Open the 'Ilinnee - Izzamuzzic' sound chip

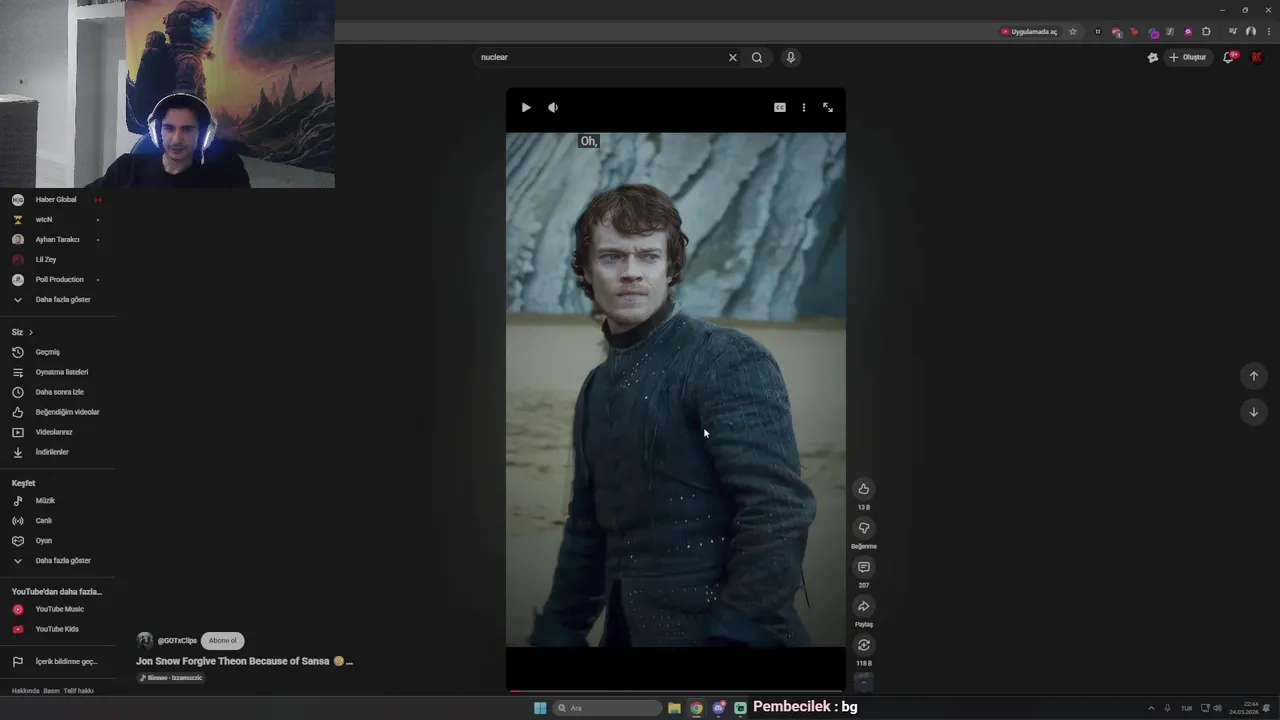(x=171, y=678)
